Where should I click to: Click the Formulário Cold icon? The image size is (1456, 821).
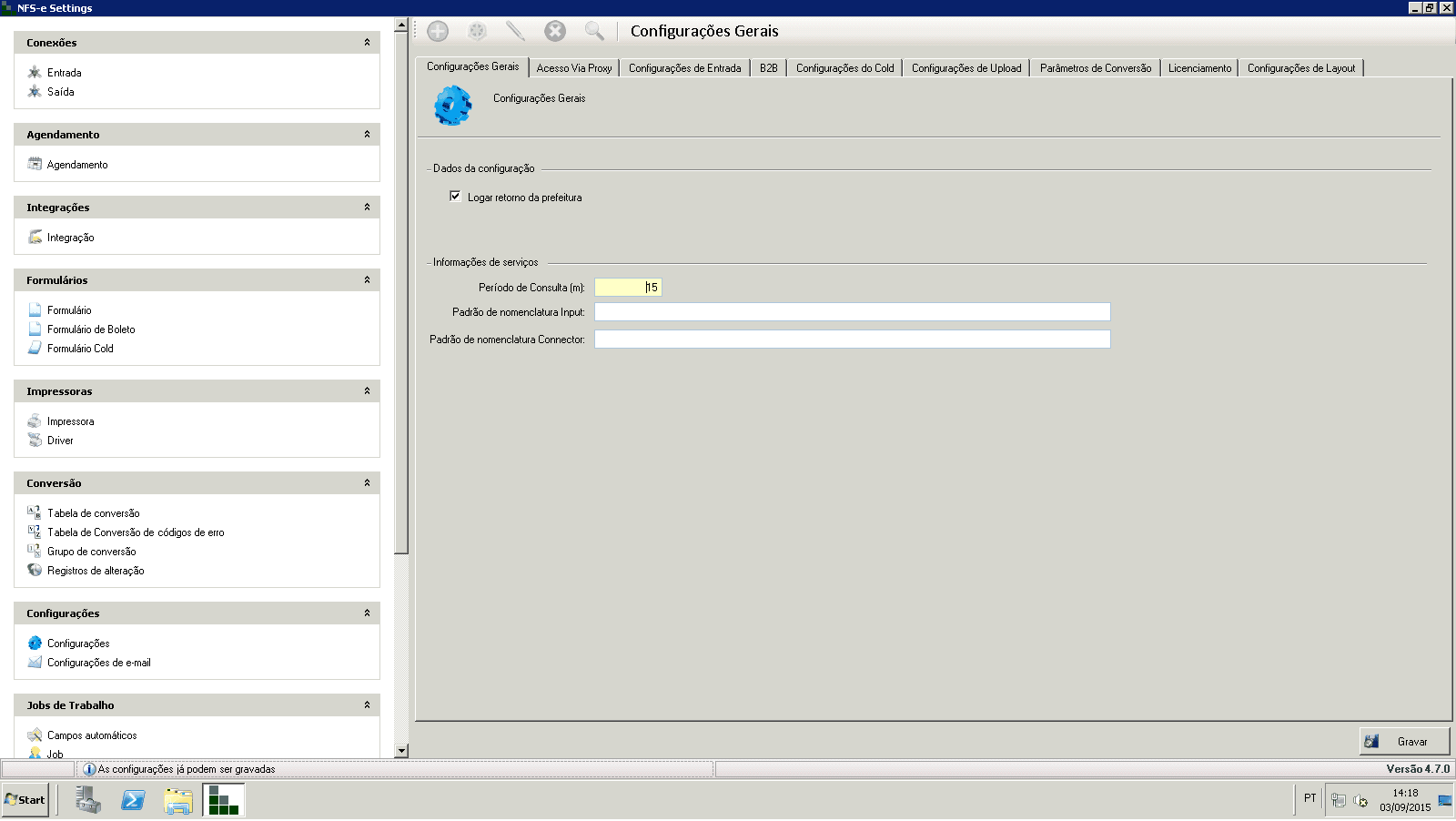click(35, 348)
